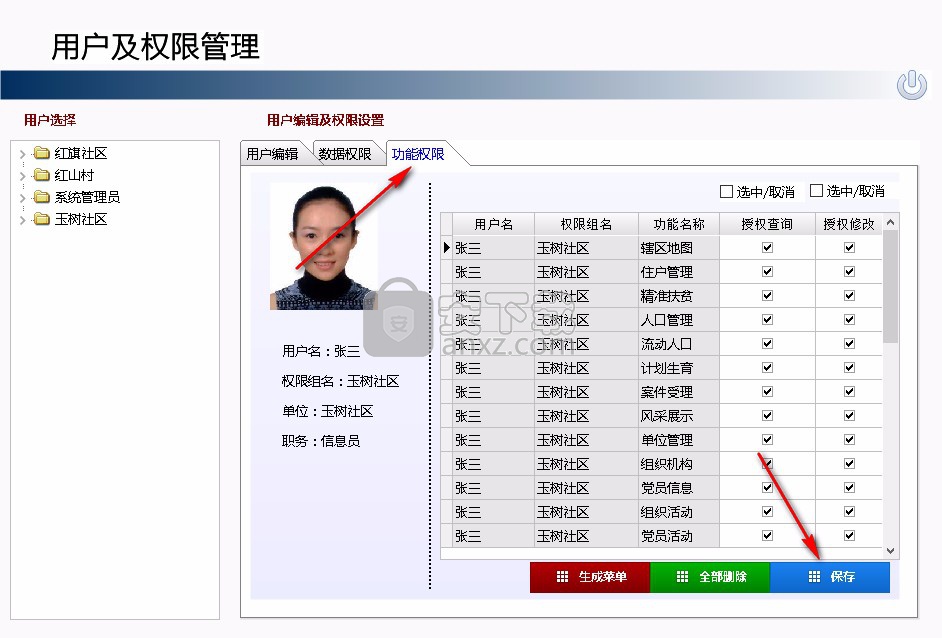
Task: Uncheck 授权查询 for 人口管理
Action: (x=767, y=320)
